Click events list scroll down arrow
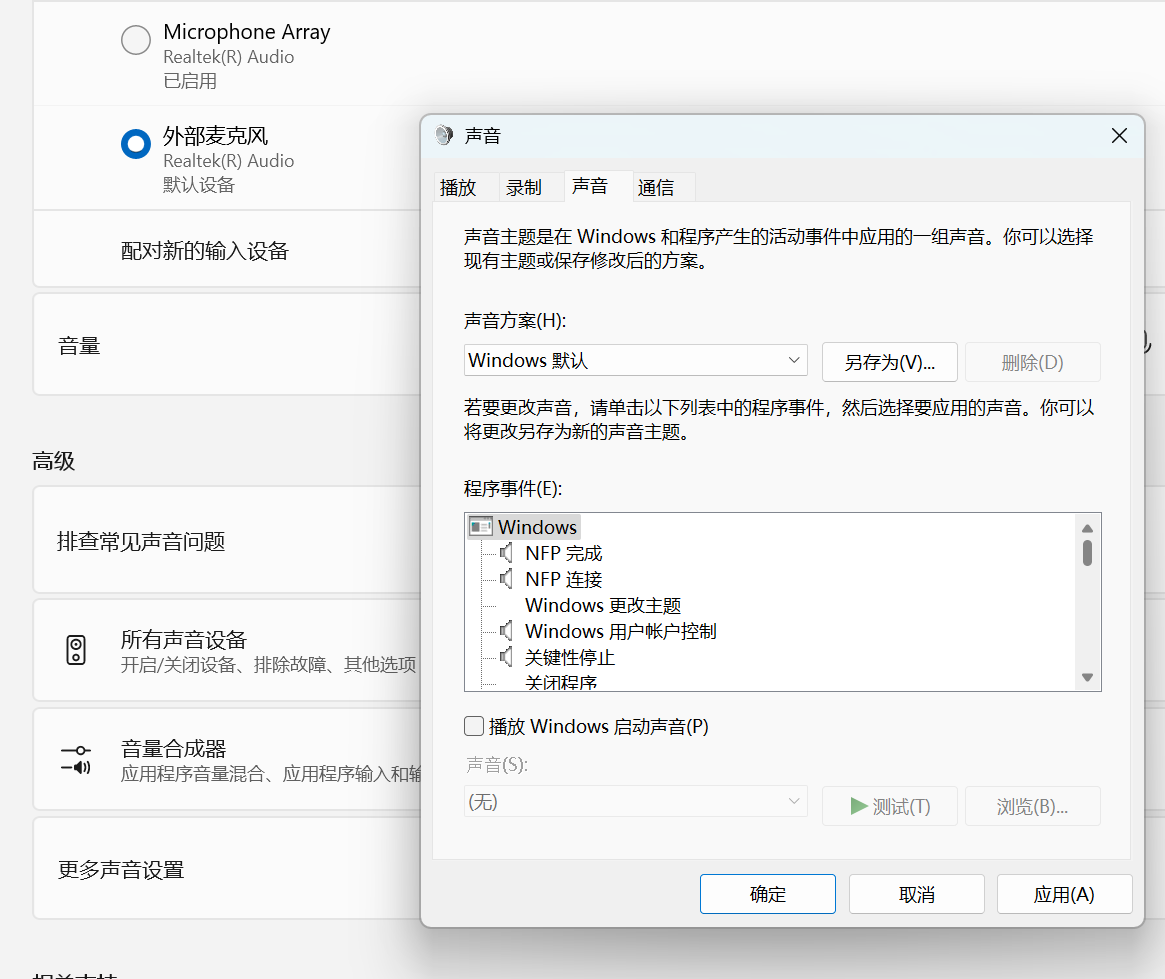 [1087, 677]
